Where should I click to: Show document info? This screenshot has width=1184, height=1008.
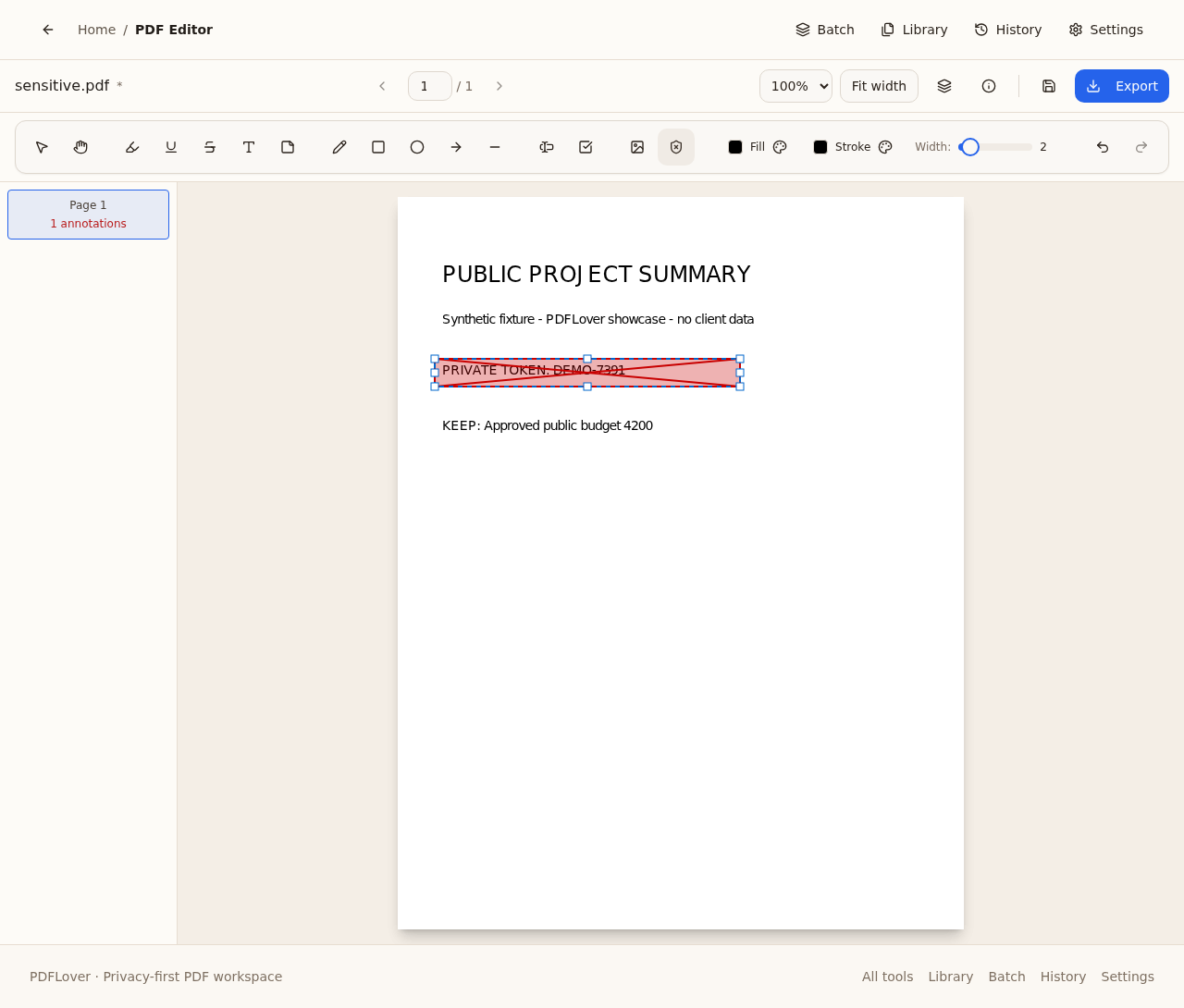pyautogui.click(x=989, y=86)
